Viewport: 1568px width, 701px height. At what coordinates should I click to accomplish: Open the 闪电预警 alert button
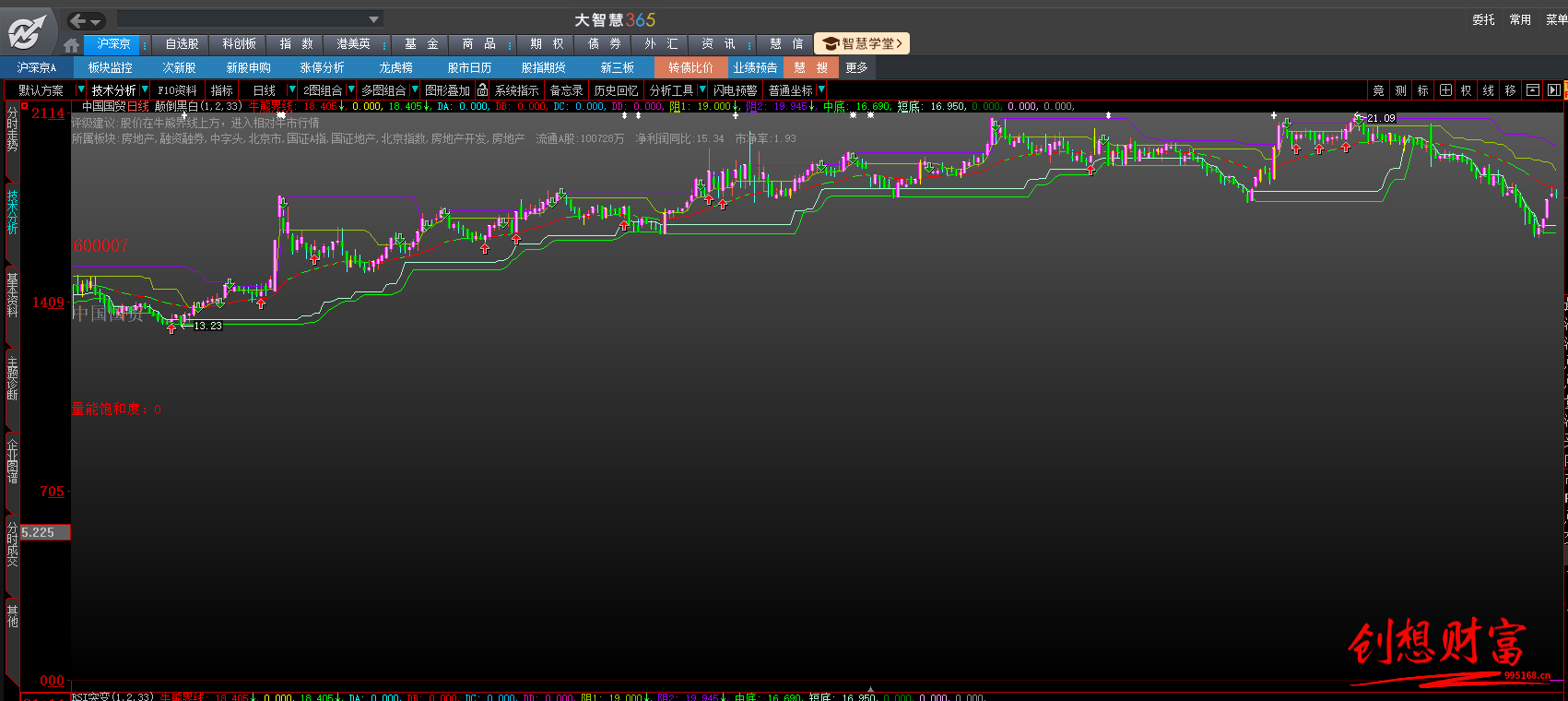point(735,90)
